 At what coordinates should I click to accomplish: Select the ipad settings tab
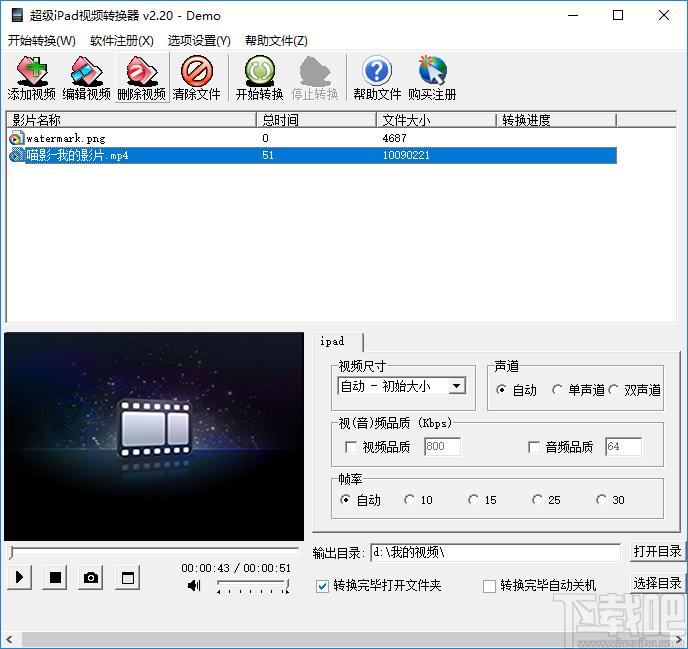click(x=337, y=341)
